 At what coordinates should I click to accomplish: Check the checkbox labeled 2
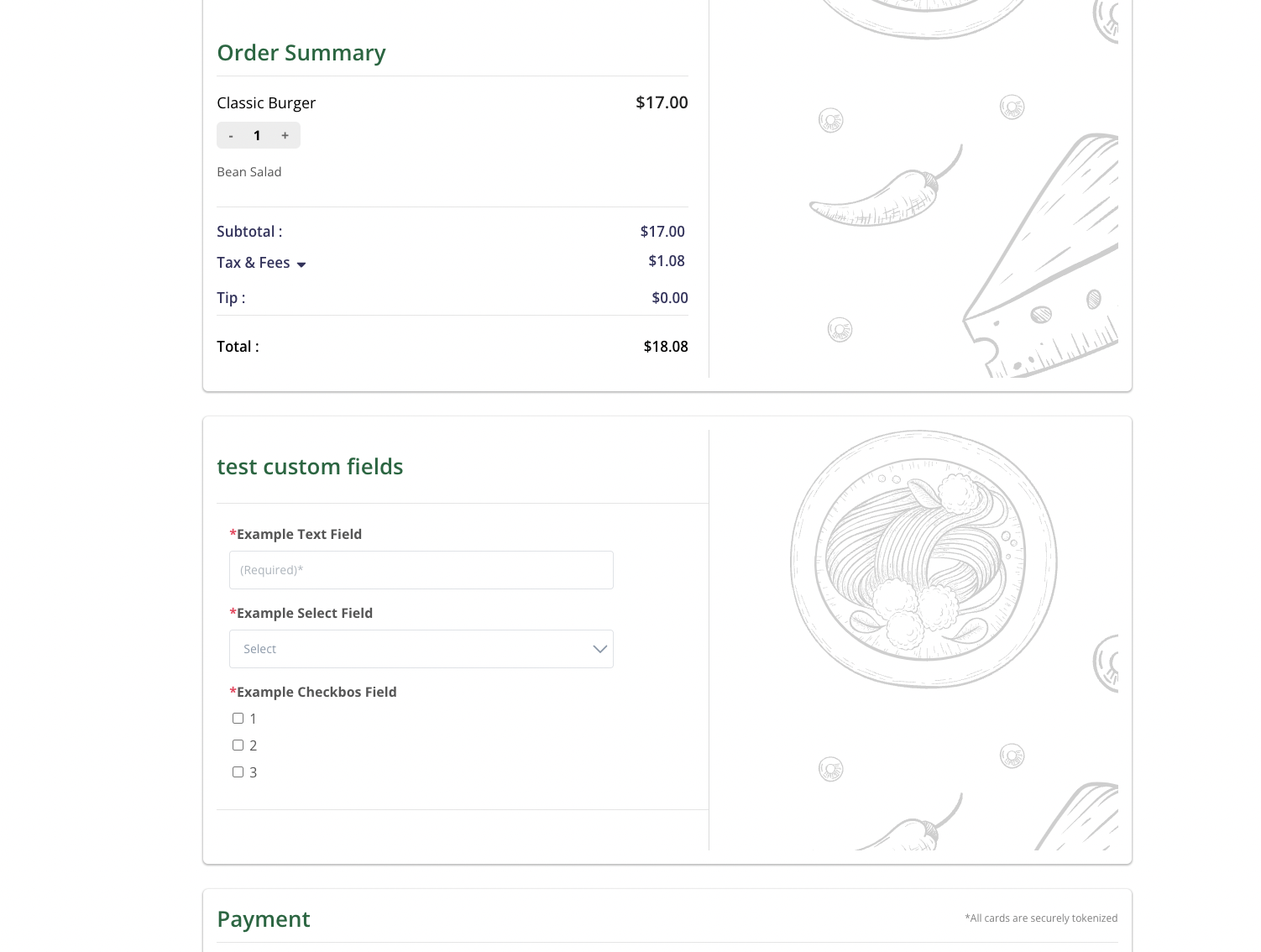click(x=238, y=745)
